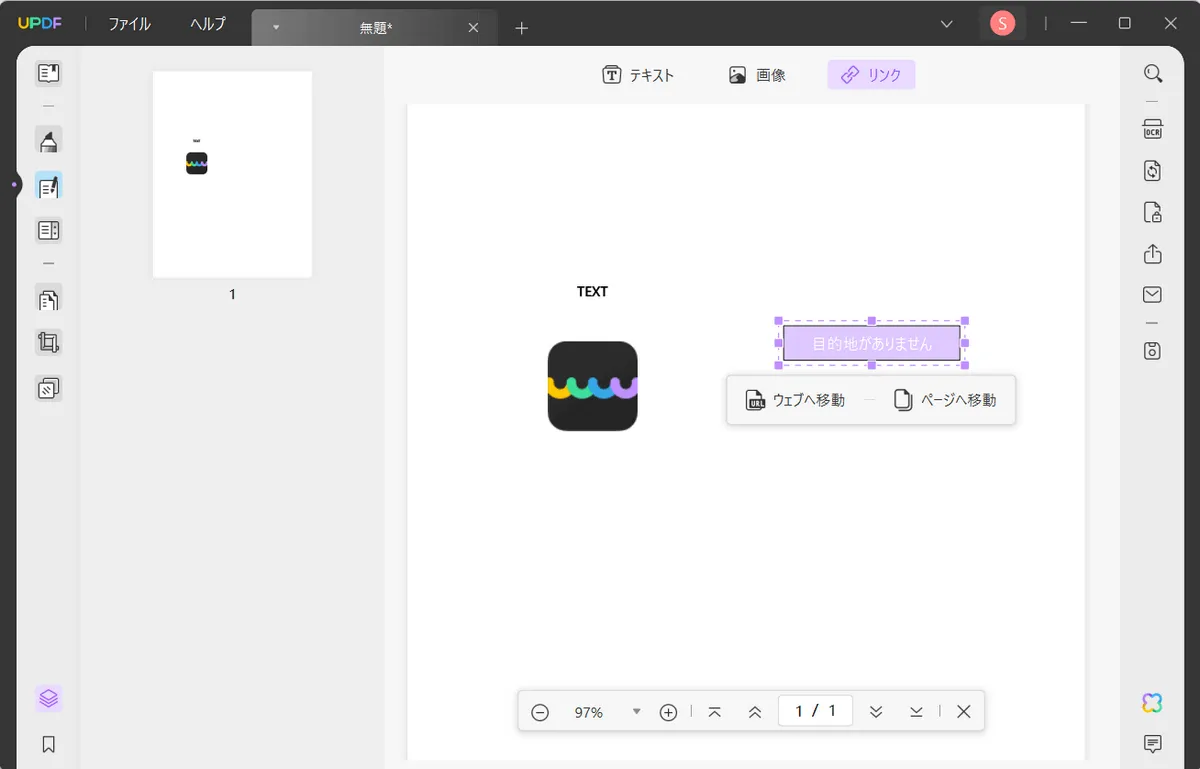Open the ヘルプ menu
This screenshot has width=1200, height=769.
(x=208, y=24)
